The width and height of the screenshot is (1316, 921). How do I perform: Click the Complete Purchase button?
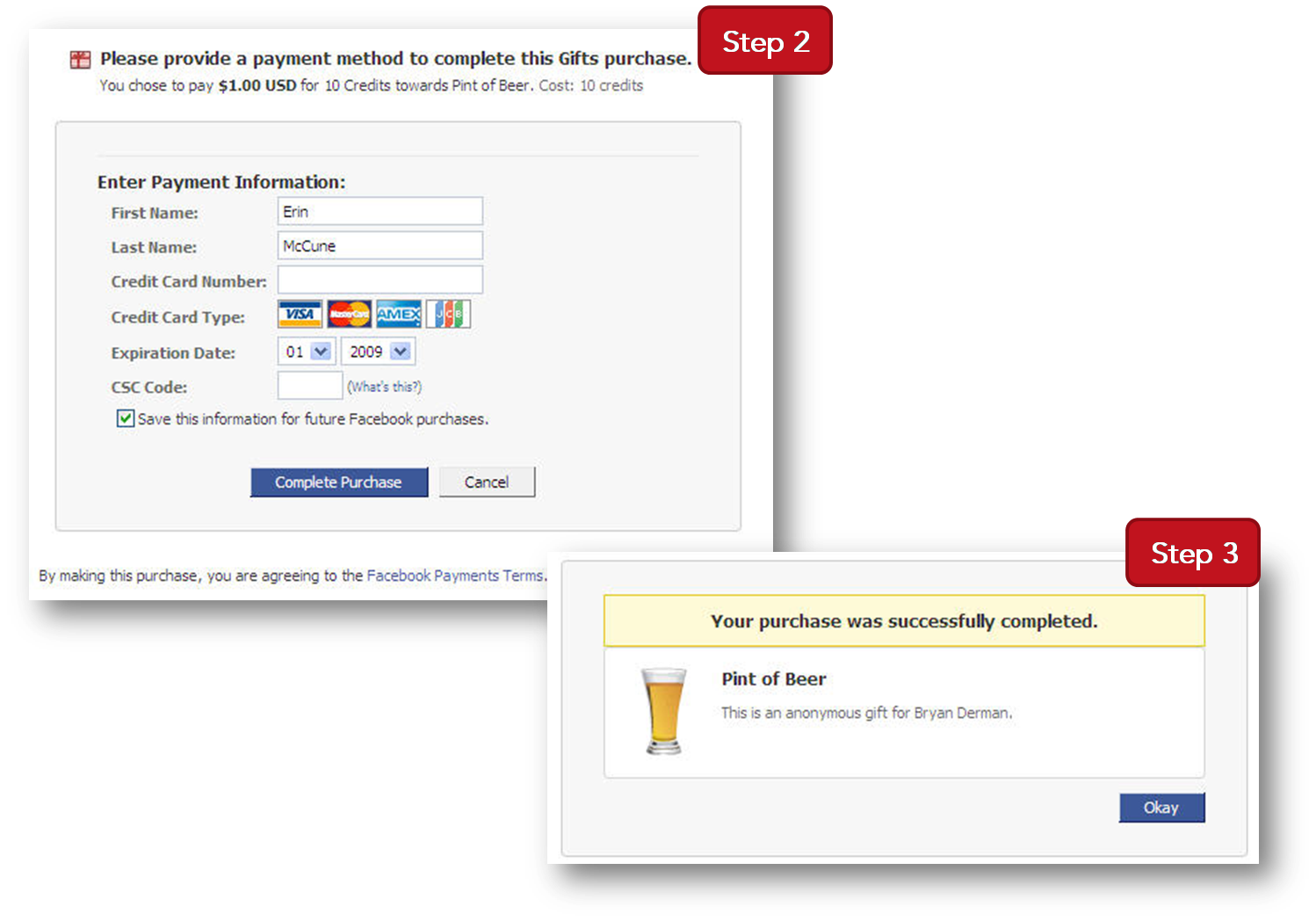point(338,482)
